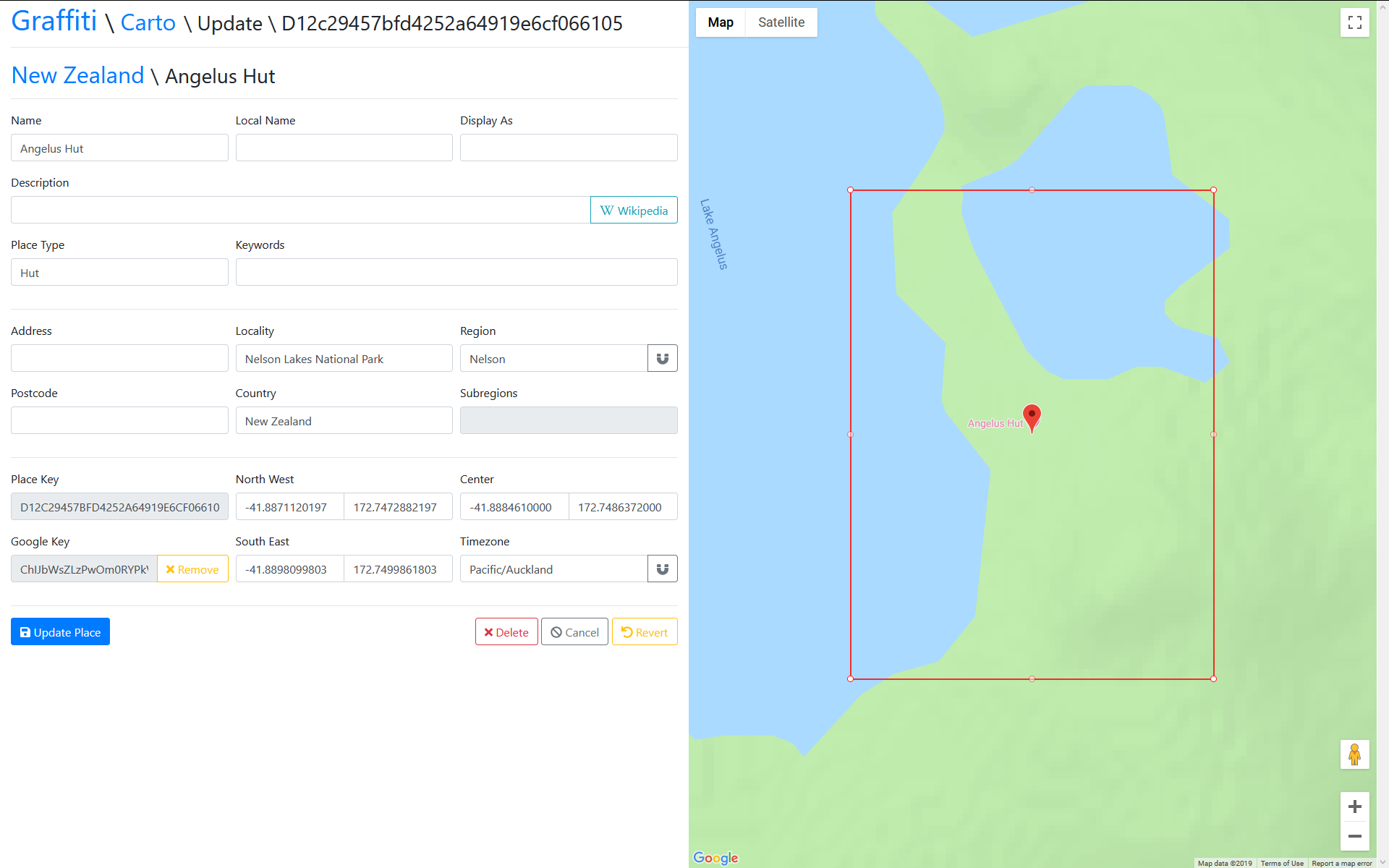Revert changes to the place
1389x868 pixels.
click(644, 632)
